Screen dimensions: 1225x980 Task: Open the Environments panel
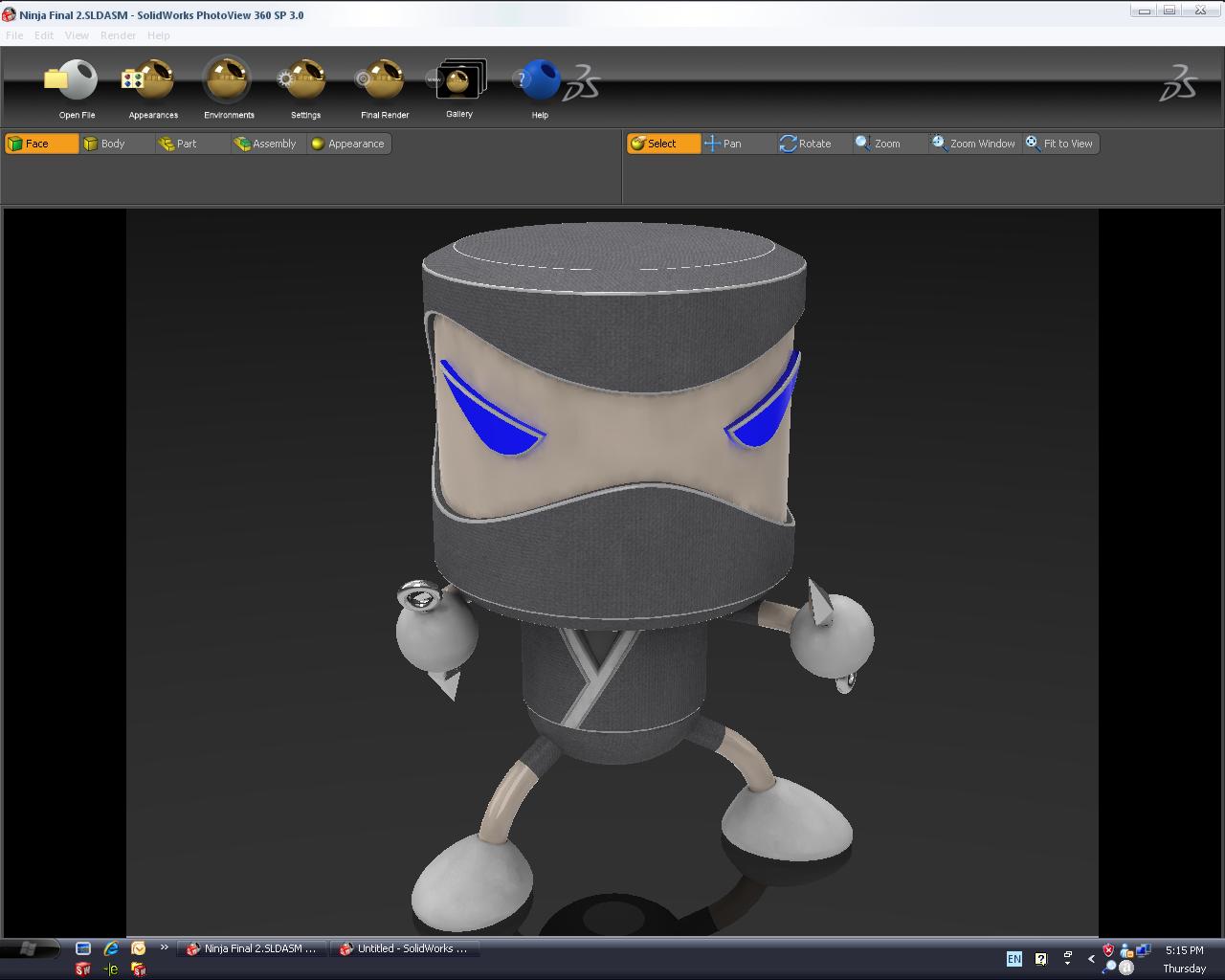click(229, 88)
